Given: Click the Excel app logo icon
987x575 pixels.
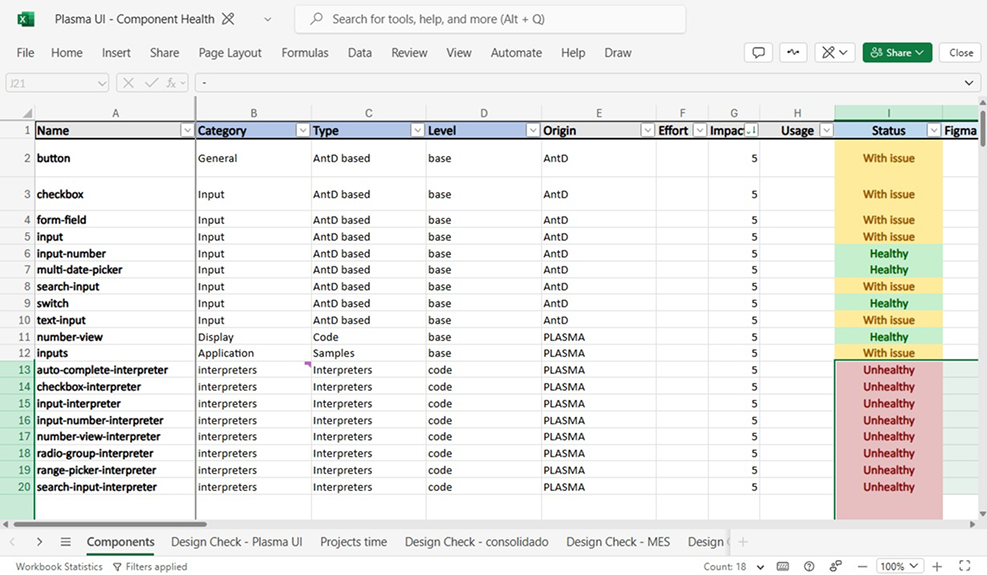Looking at the screenshot, I should [x=26, y=19].
